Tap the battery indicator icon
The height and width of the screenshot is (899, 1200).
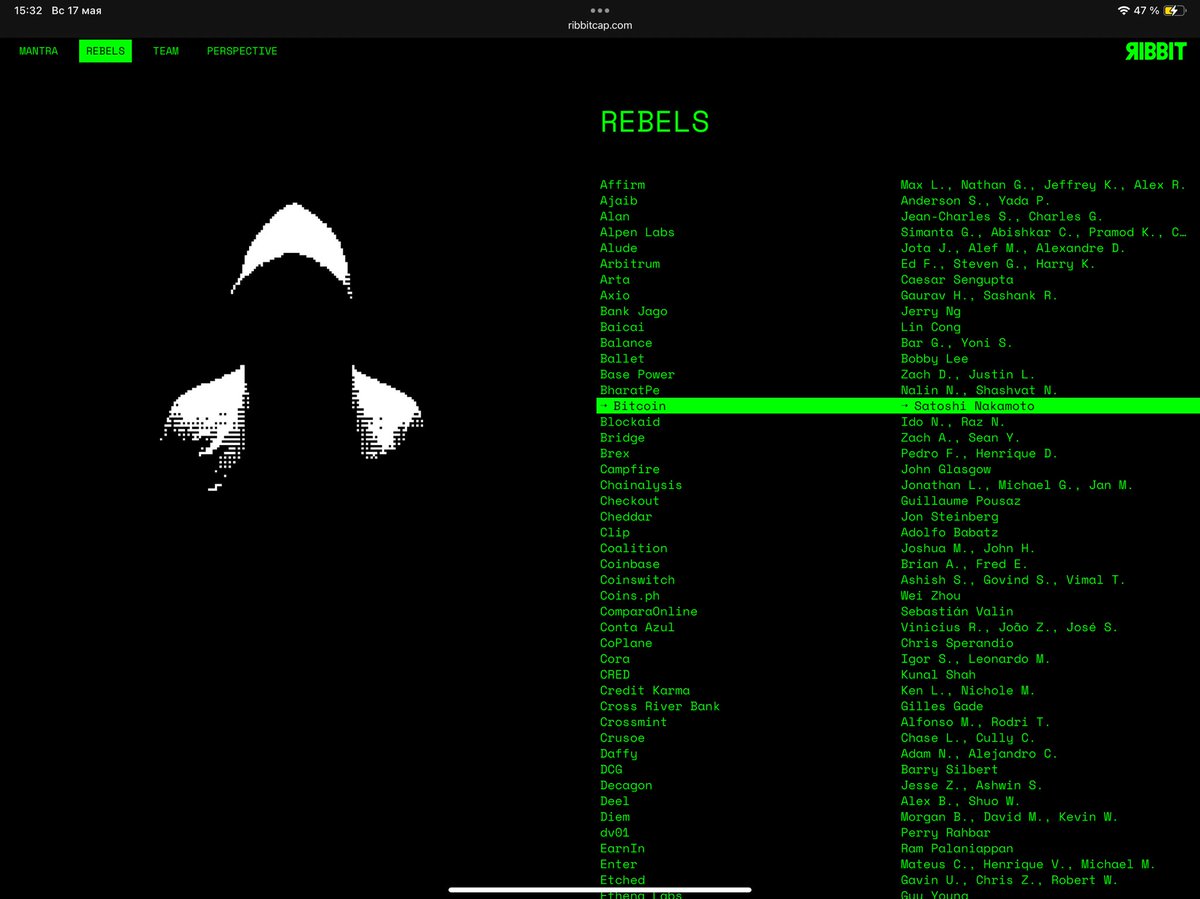click(x=1177, y=10)
